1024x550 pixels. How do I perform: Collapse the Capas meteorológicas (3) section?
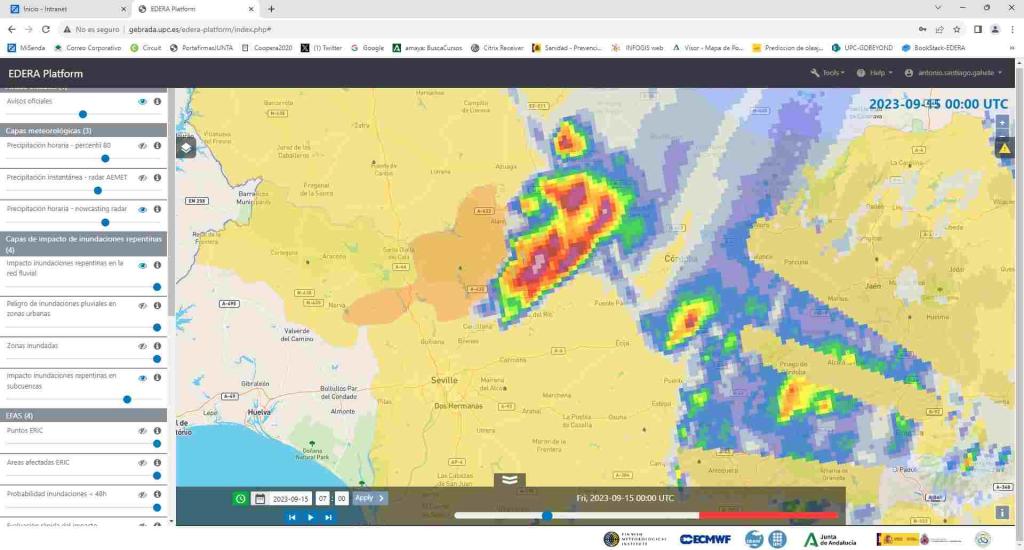84,130
